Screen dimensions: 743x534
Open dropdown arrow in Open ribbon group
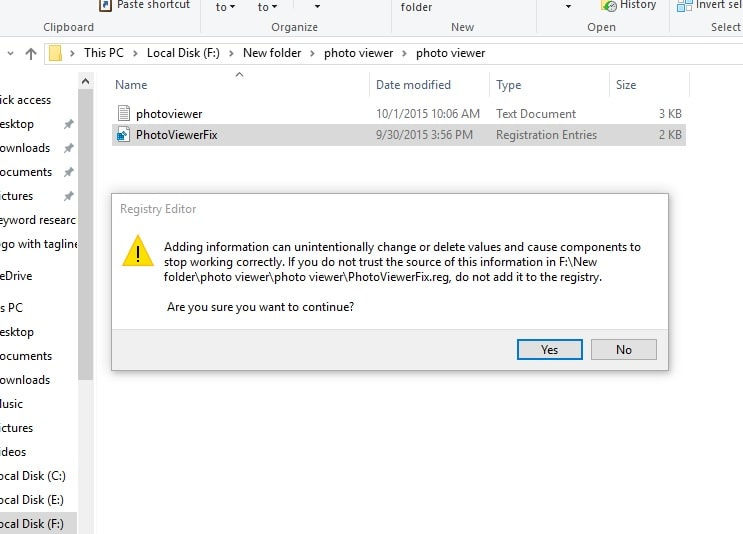(x=568, y=7)
